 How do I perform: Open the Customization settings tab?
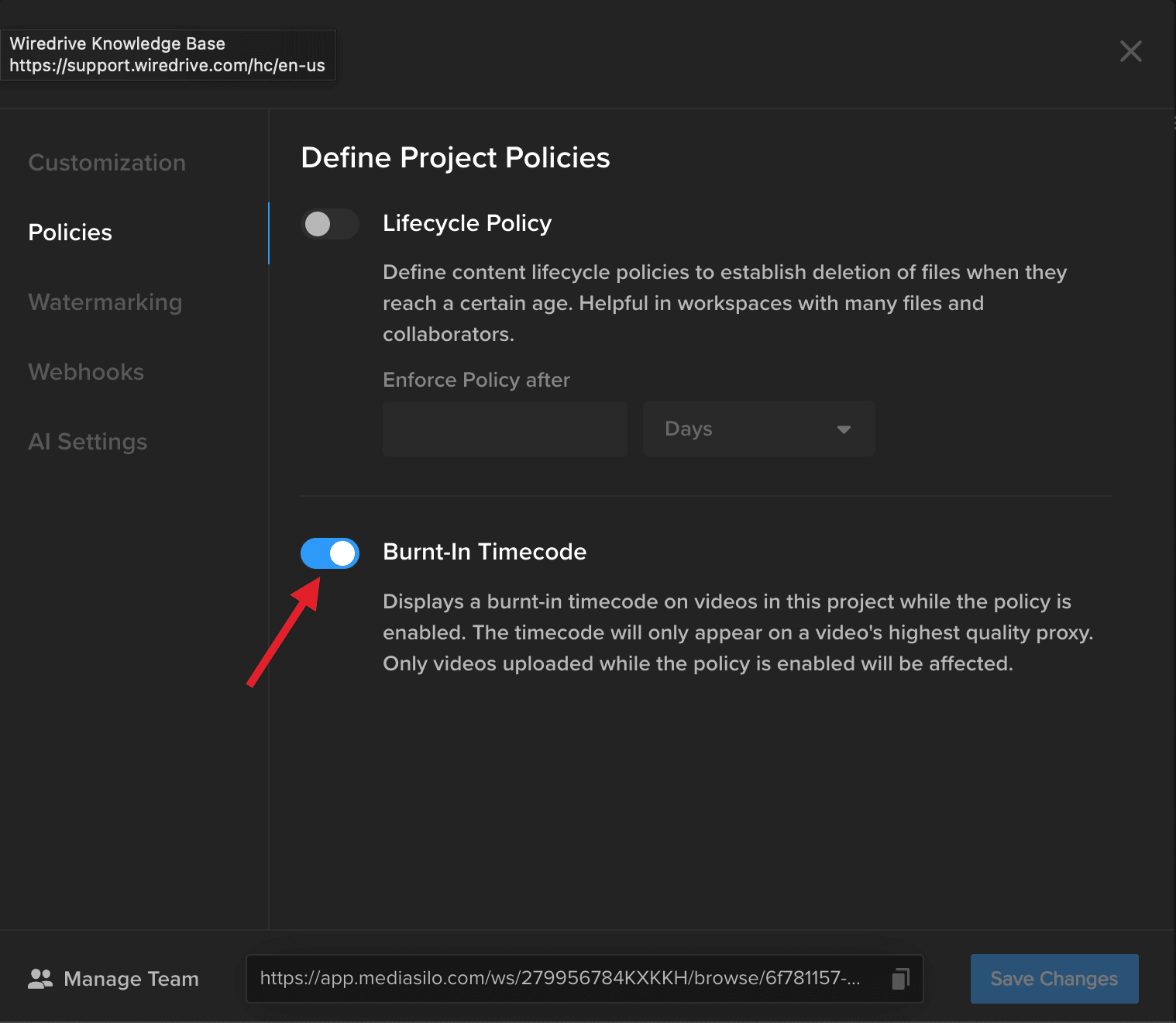(x=107, y=163)
